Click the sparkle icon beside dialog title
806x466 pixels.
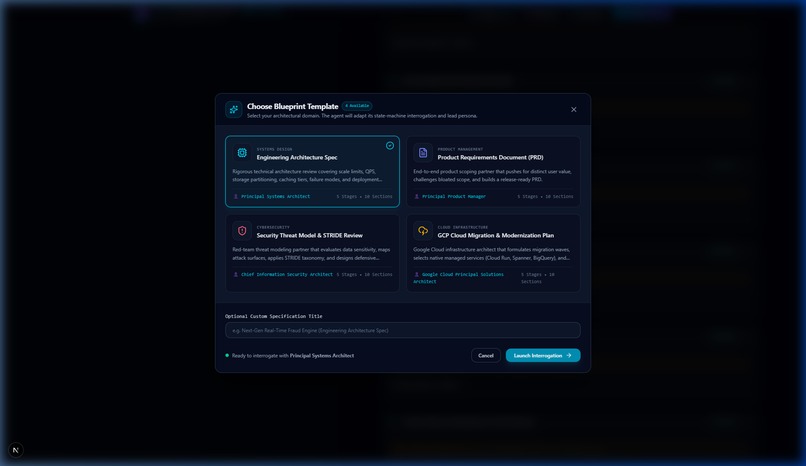pyautogui.click(x=234, y=109)
